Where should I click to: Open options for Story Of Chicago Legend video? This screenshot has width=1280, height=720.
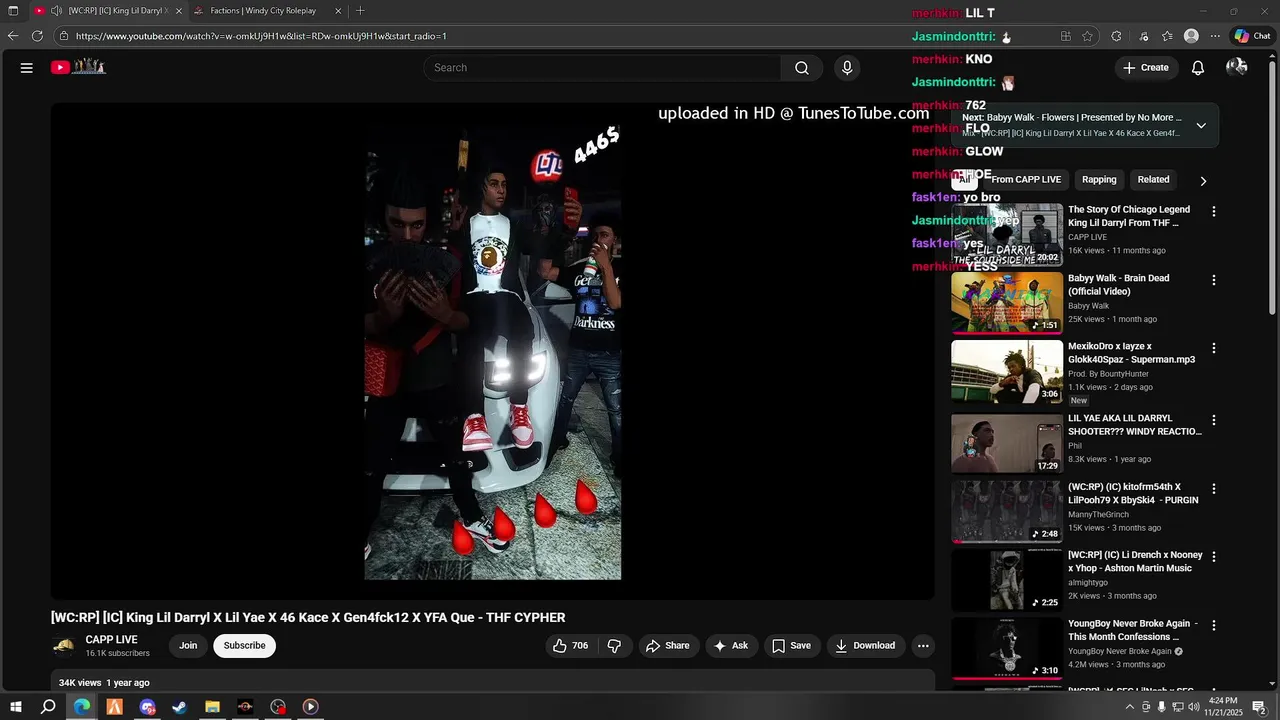coord(1214,212)
